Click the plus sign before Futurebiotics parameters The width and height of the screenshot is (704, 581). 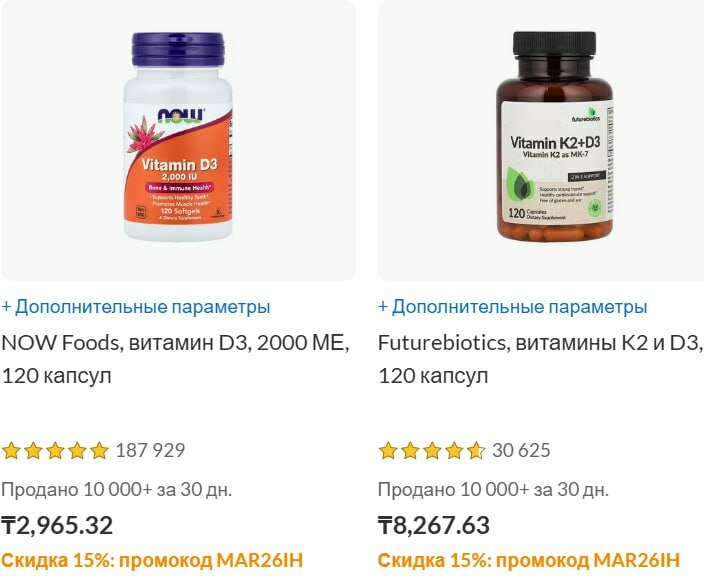383,307
